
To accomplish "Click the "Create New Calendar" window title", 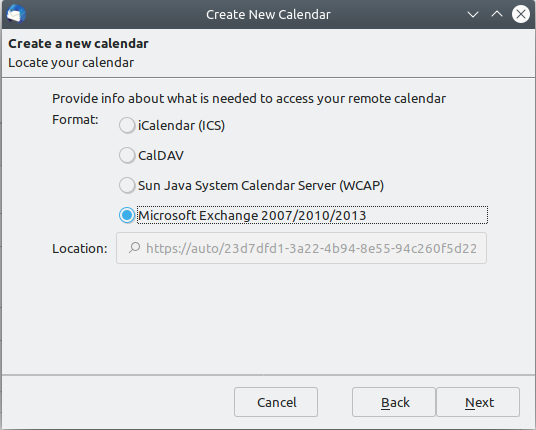I will click(268, 14).
